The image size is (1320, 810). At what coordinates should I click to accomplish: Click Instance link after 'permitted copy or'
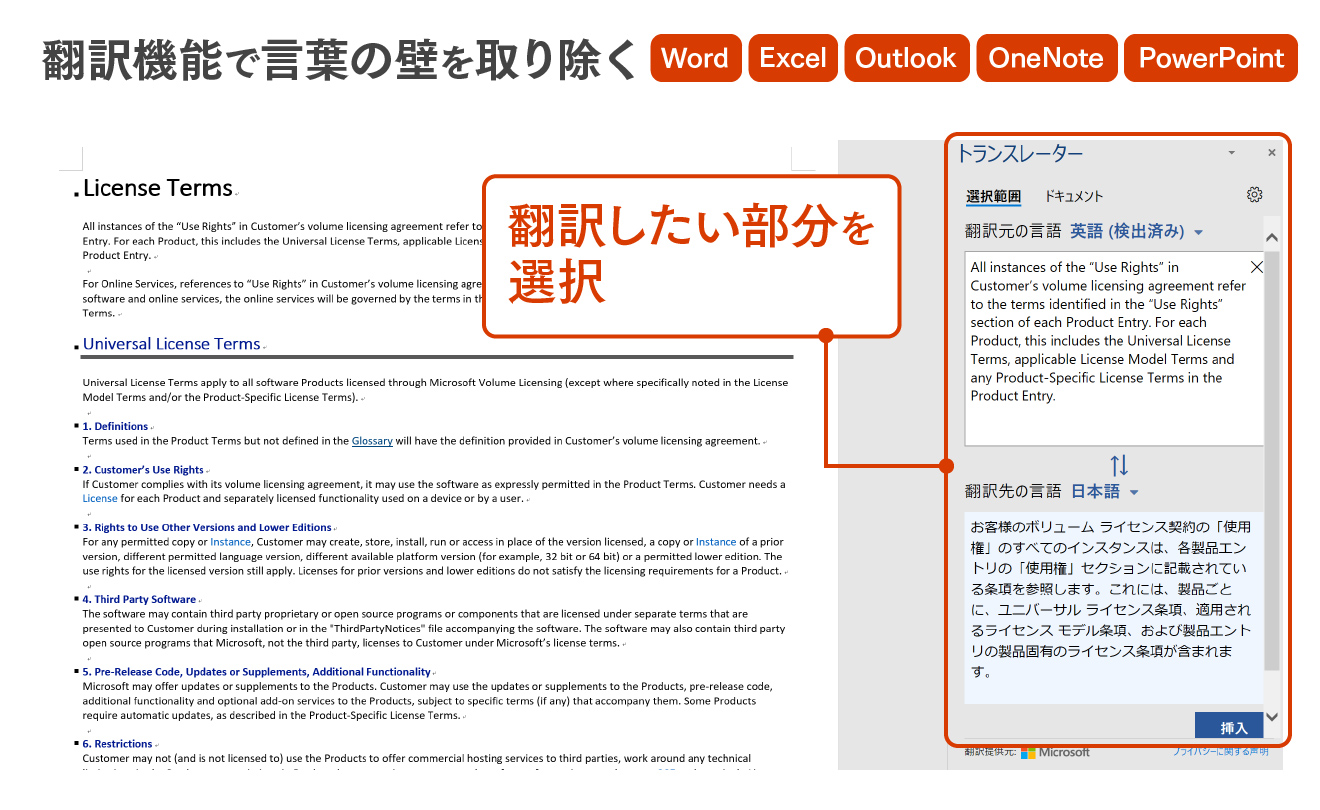click(x=230, y=542)
